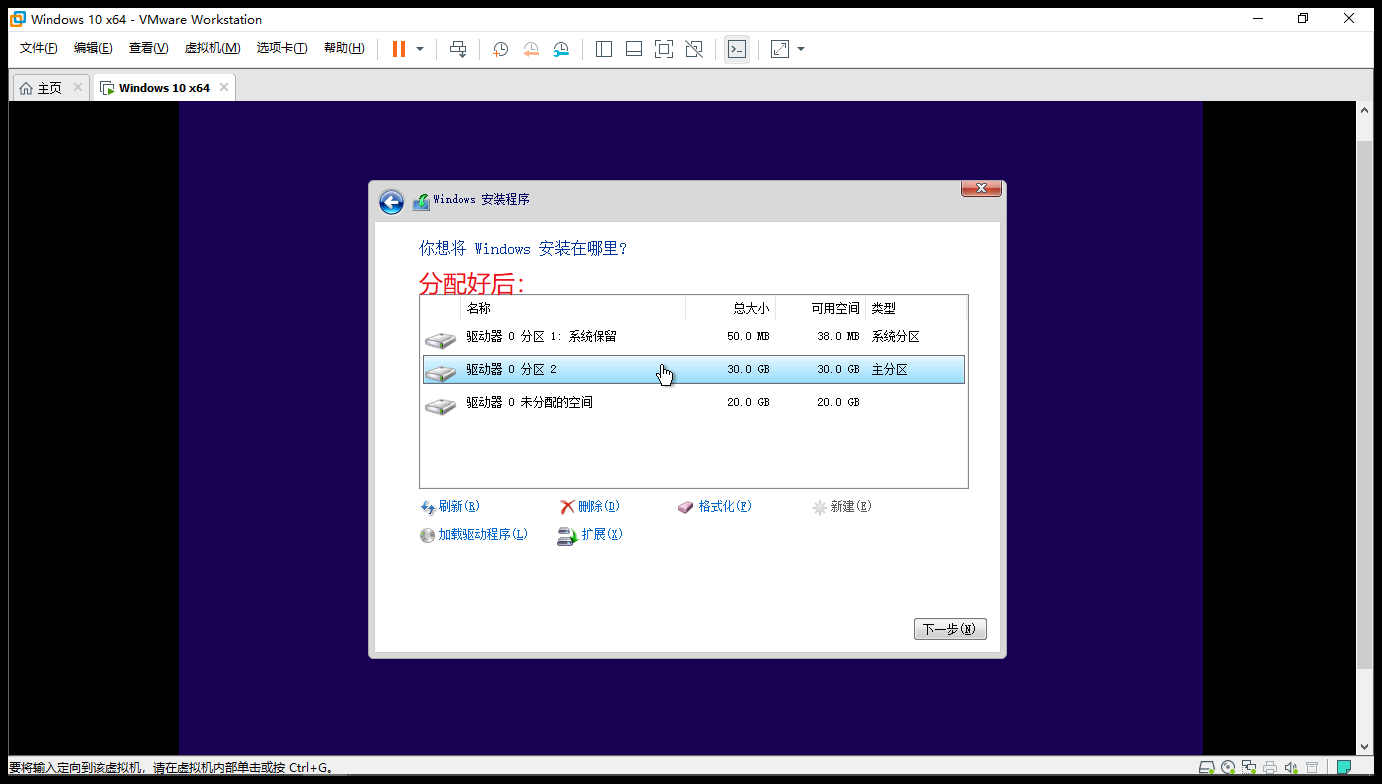Toggle Unity mode icon in toolbar

click(x=694, y=49)
